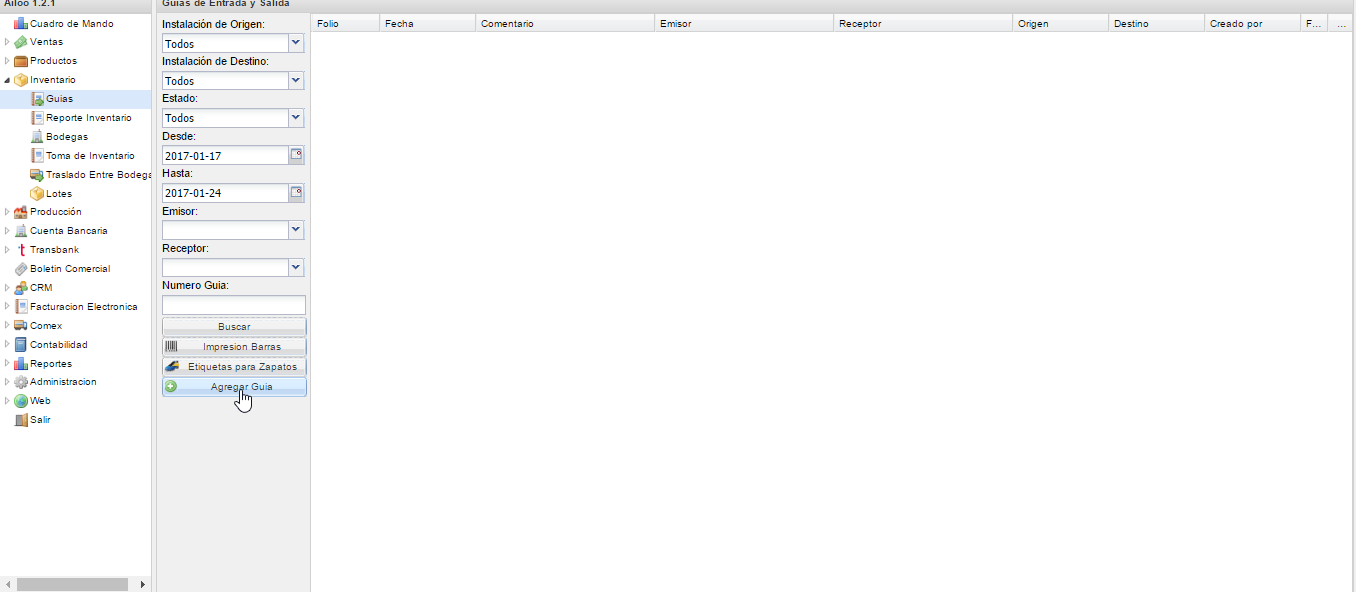The width and height of the screenshot is (1356, 592).
Task: Click the Cuadro de Mando chart icon
Action: coord(21,23)
